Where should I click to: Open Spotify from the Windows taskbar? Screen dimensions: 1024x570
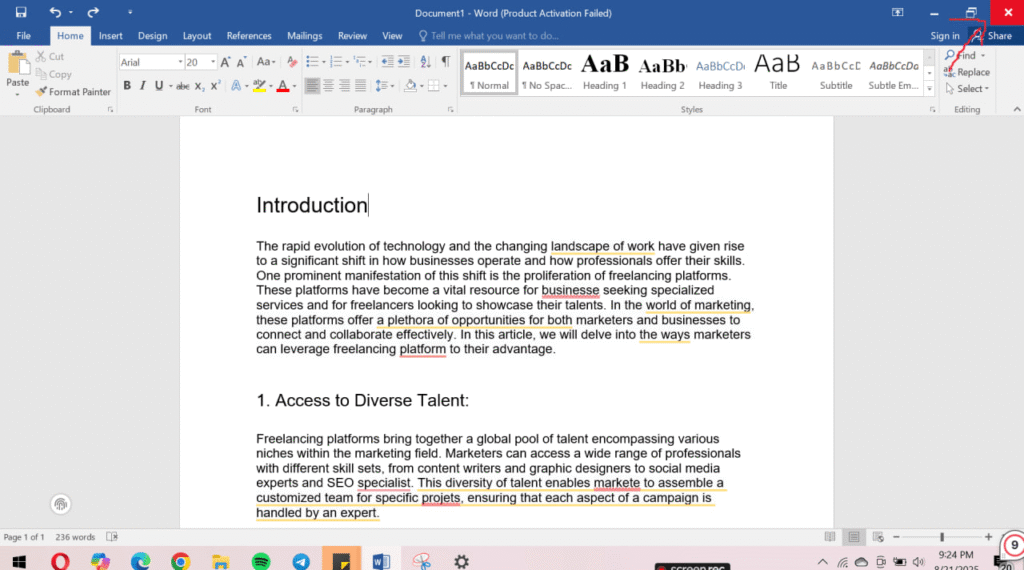tap(261, 561)
